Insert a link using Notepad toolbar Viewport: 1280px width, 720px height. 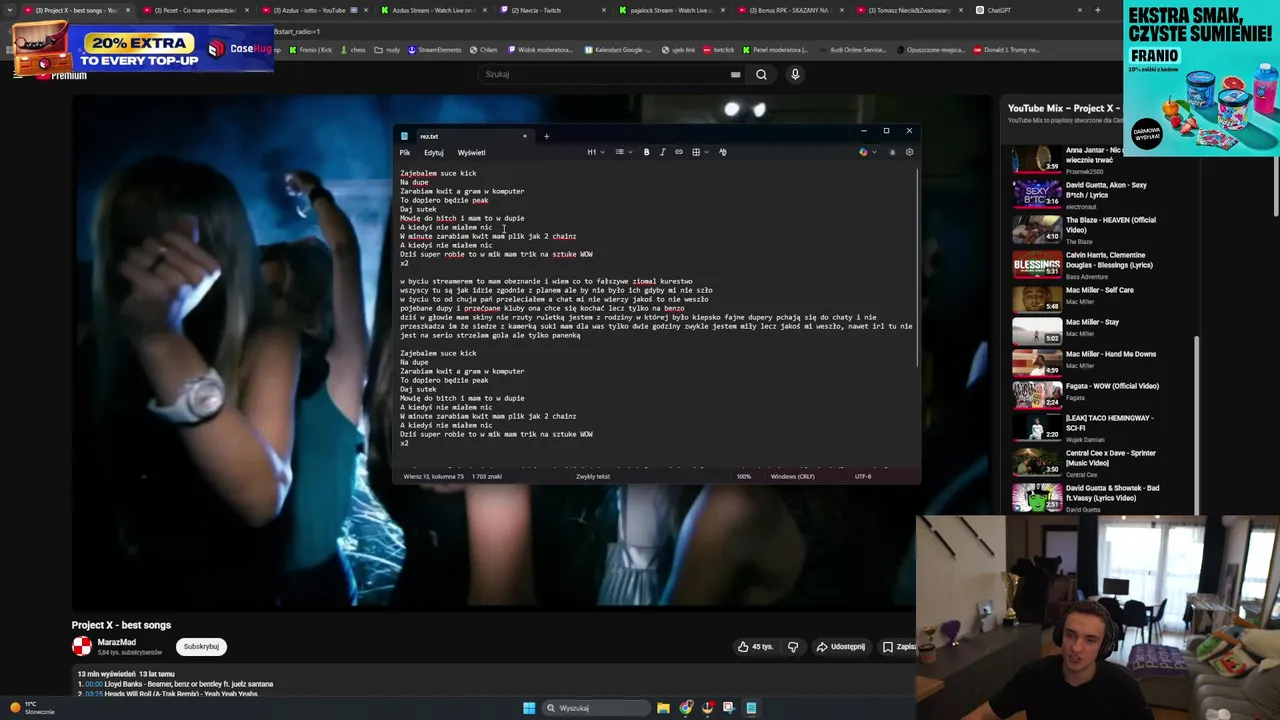pos(678,152)
